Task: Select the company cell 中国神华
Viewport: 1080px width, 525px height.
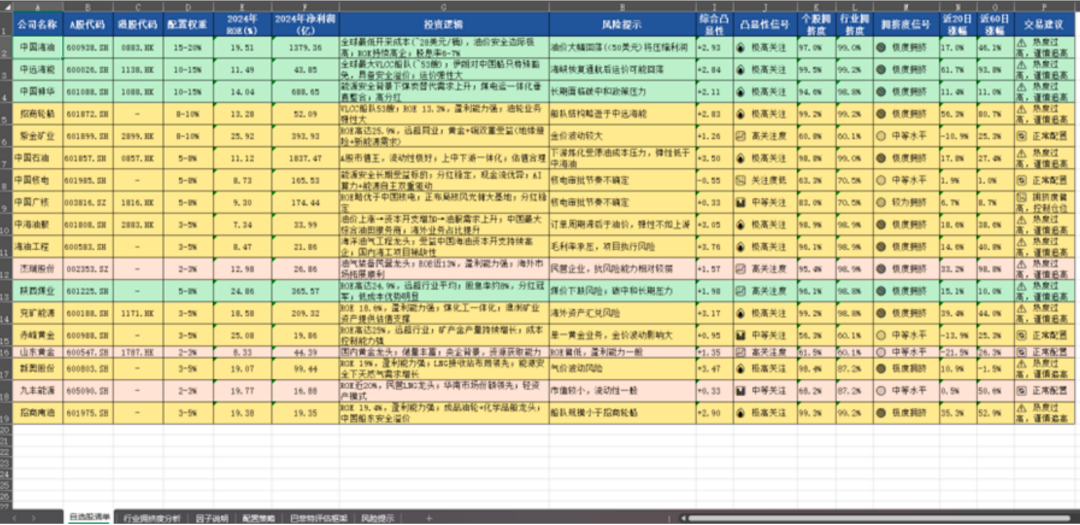Action: click(x=37, y=92)
